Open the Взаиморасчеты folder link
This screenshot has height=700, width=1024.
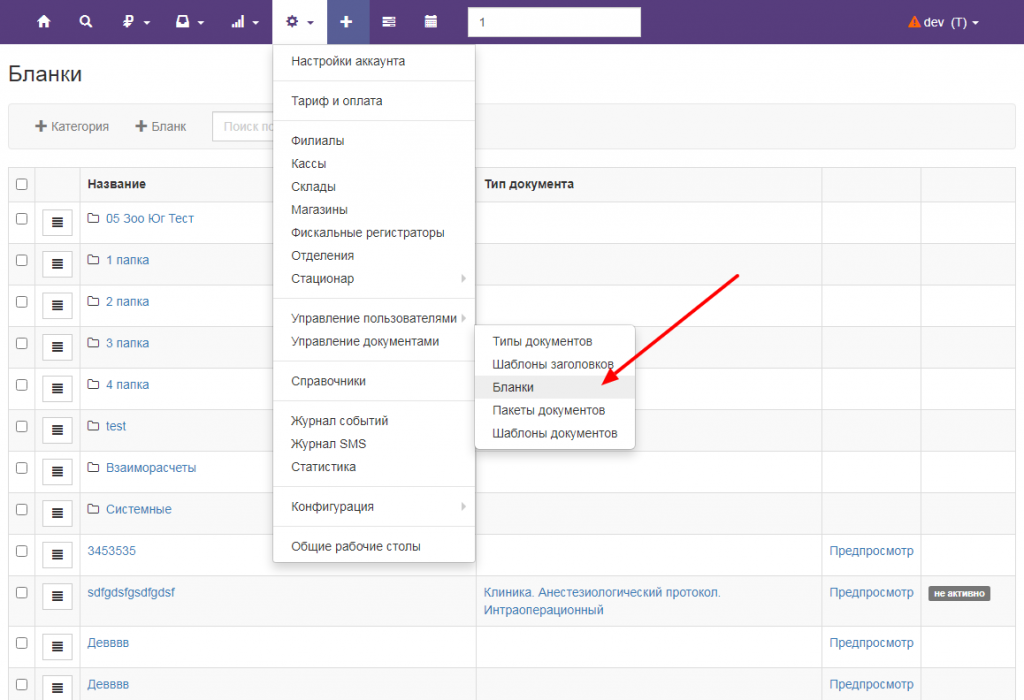pos(151,468)
